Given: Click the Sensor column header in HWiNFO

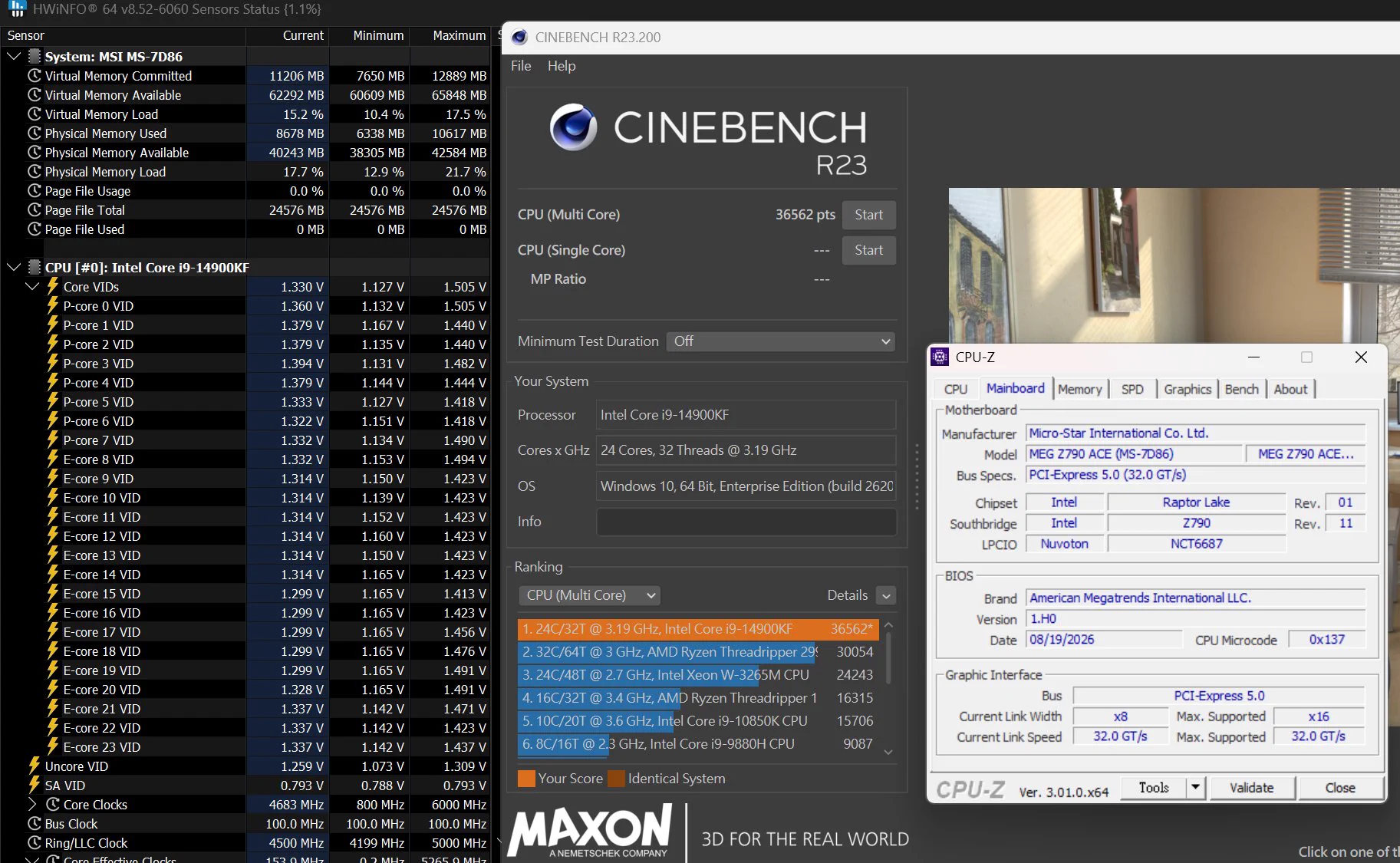Looking at the screenshot, I should 123,35.
